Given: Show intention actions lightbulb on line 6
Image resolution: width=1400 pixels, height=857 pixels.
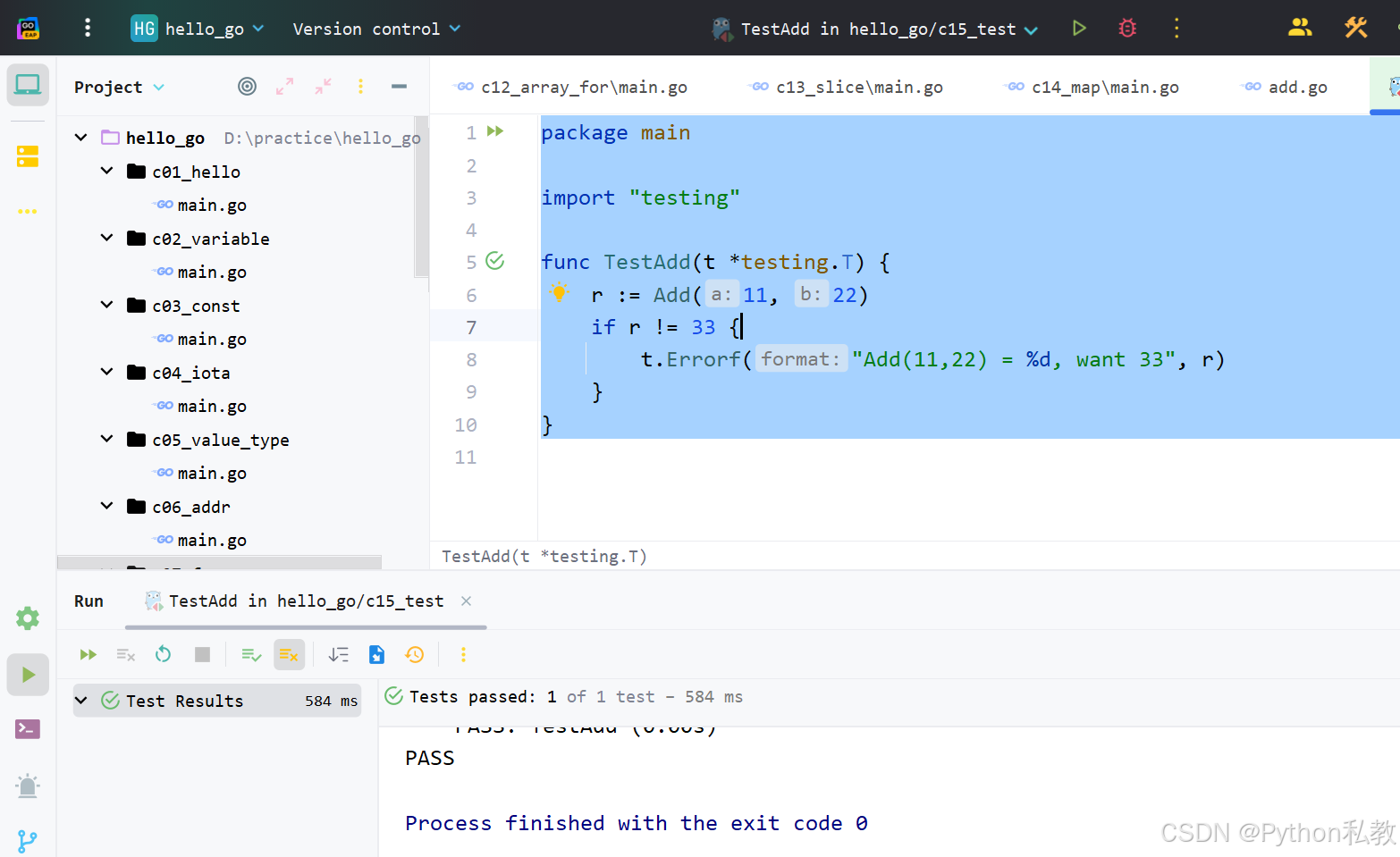Looking at the screenshot, I should coord(560,292).
